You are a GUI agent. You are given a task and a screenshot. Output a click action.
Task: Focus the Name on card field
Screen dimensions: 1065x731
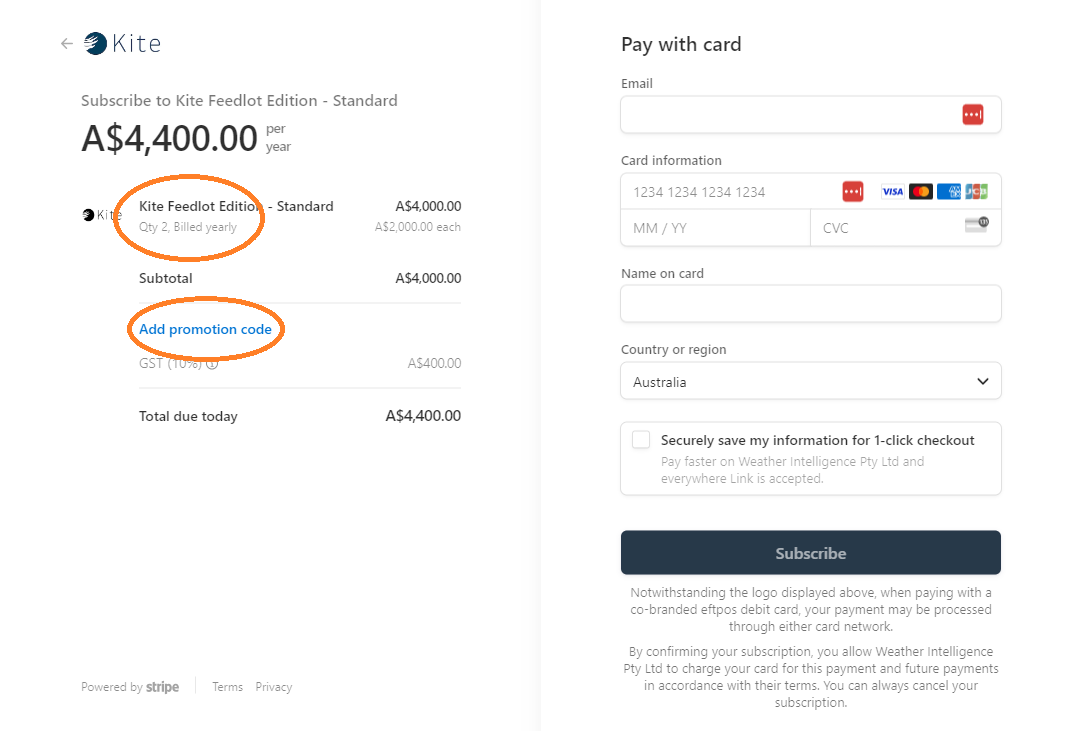click(810, 303)
